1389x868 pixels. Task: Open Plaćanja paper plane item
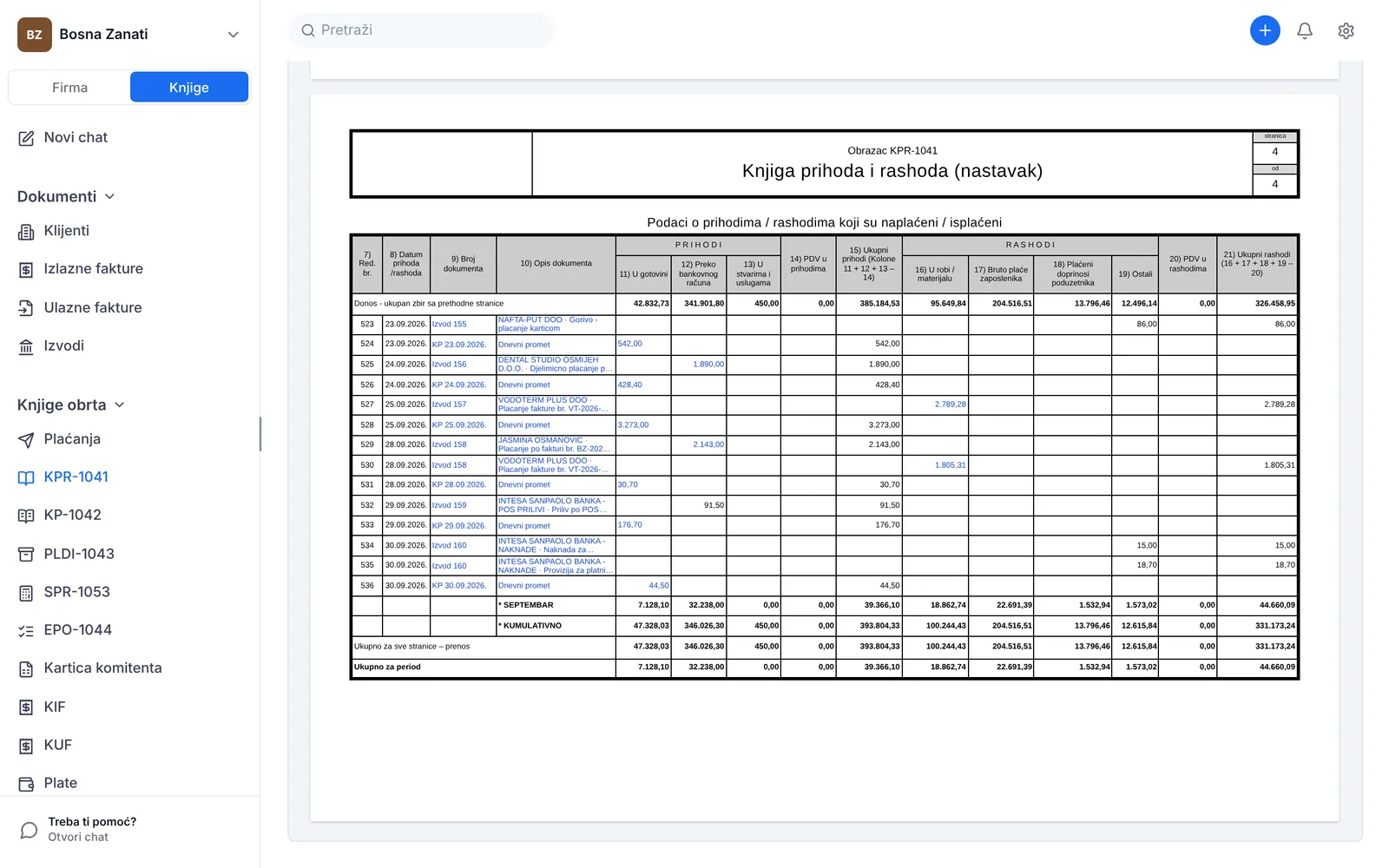[130, 439]
